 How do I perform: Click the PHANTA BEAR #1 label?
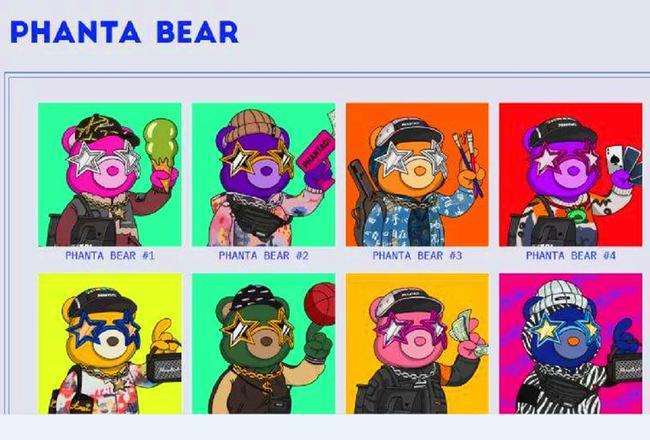pyautogui.click(x=110, y=255)
